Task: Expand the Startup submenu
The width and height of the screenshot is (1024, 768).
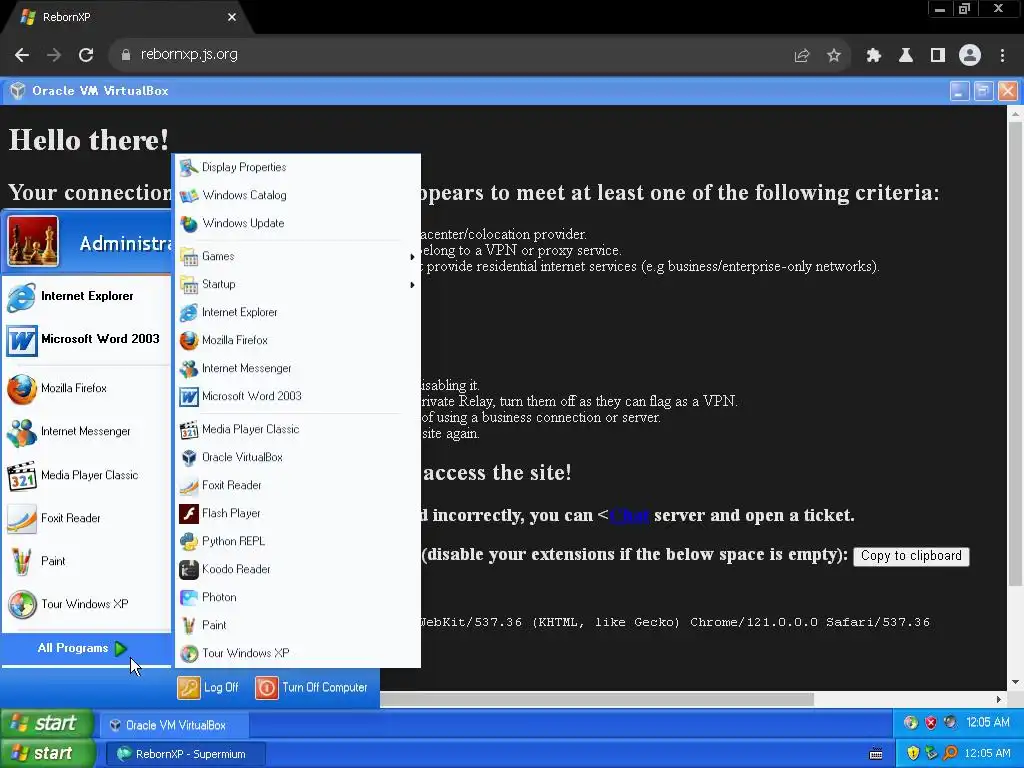Action: coord(297,285)
